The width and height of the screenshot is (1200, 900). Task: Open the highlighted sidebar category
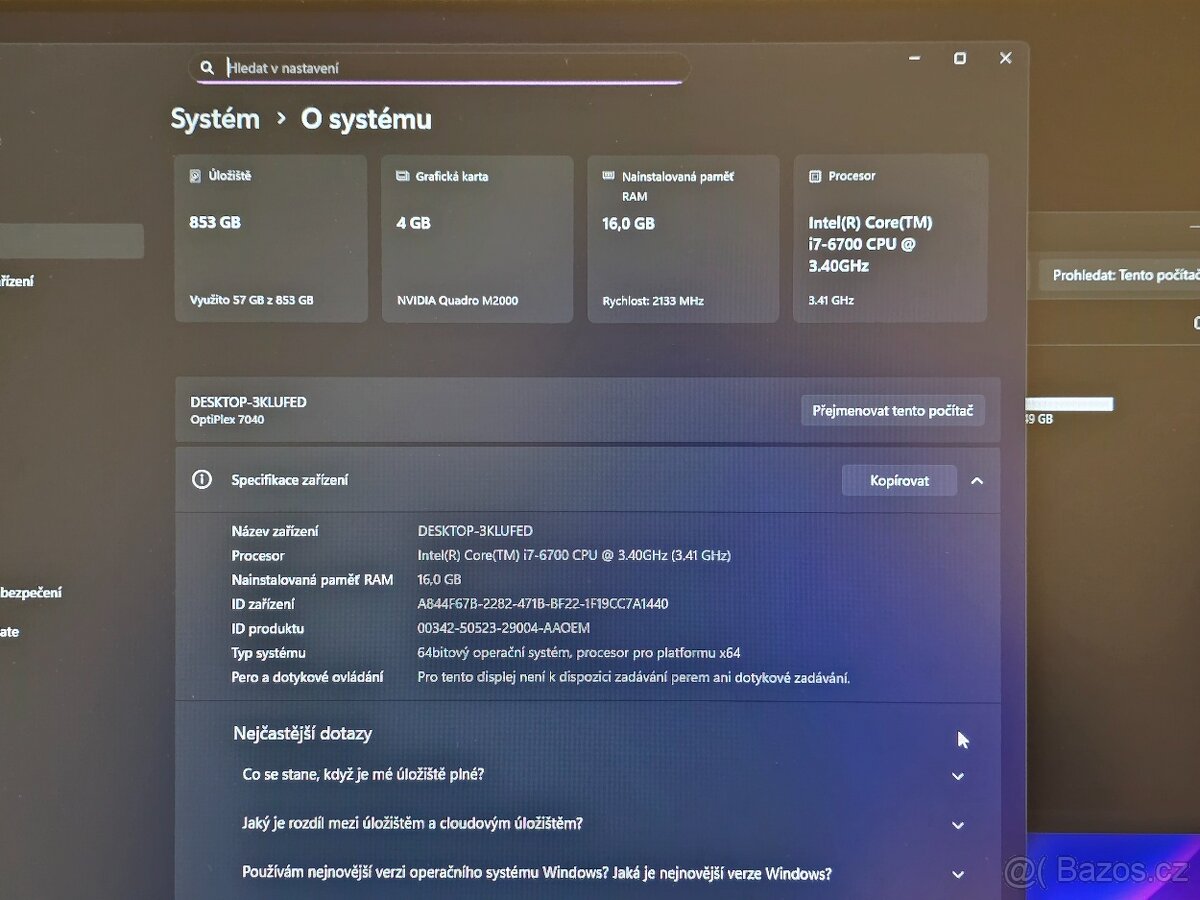tap(70, 241)
